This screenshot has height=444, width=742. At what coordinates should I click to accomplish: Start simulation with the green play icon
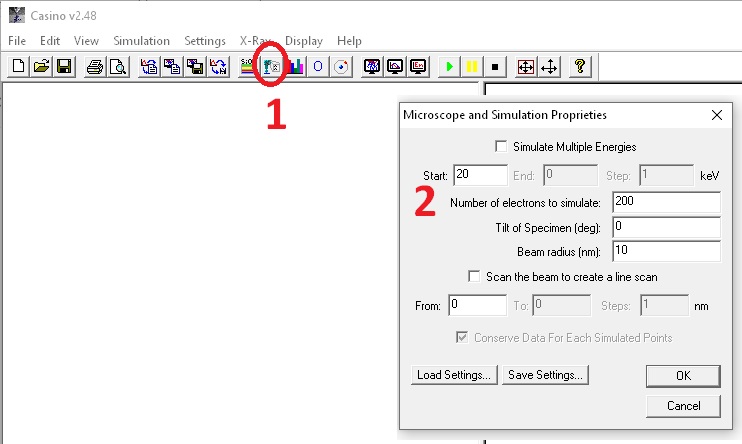449,66
